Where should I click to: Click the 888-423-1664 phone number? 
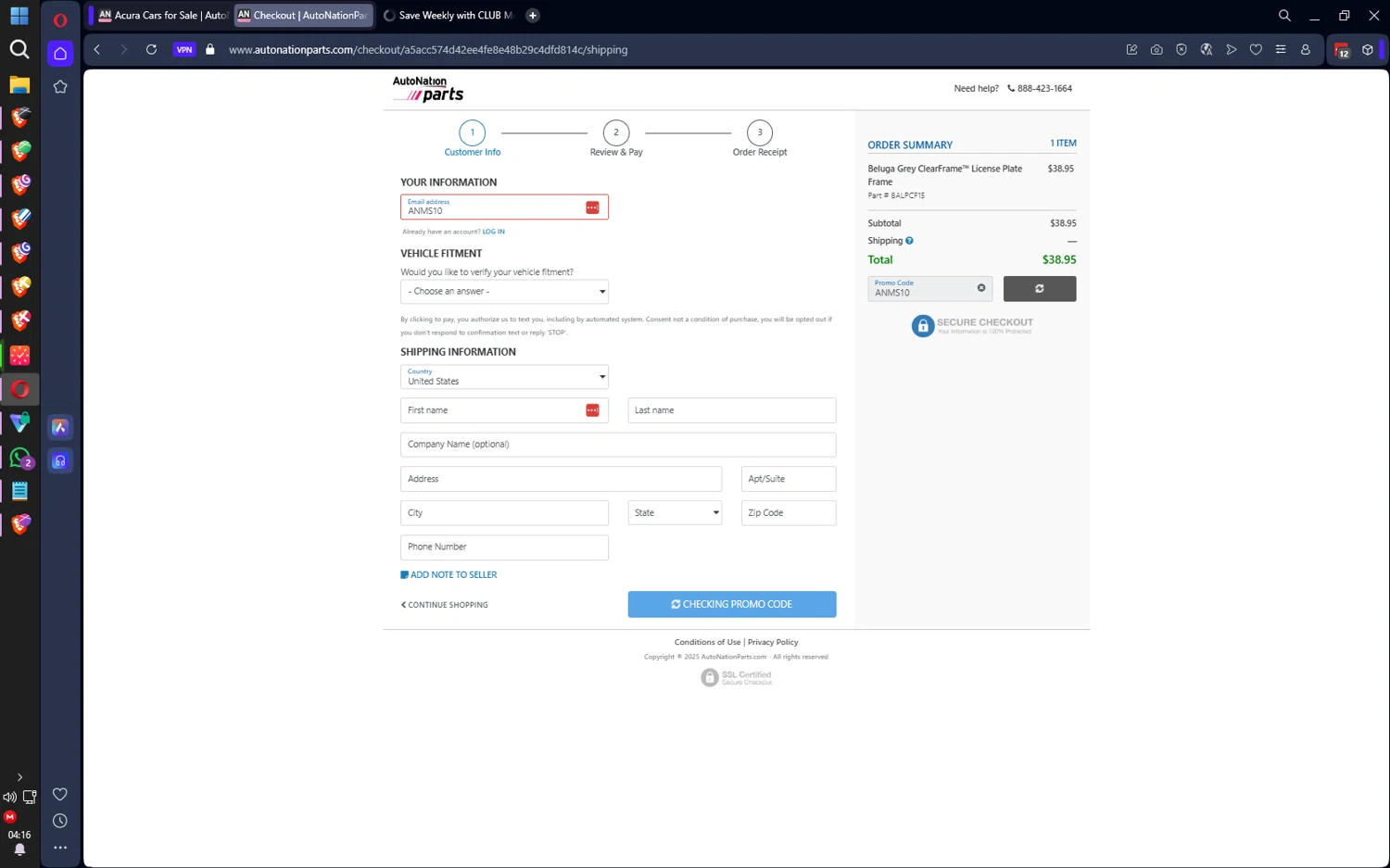pyautogui.click(x=1040, y=89)
